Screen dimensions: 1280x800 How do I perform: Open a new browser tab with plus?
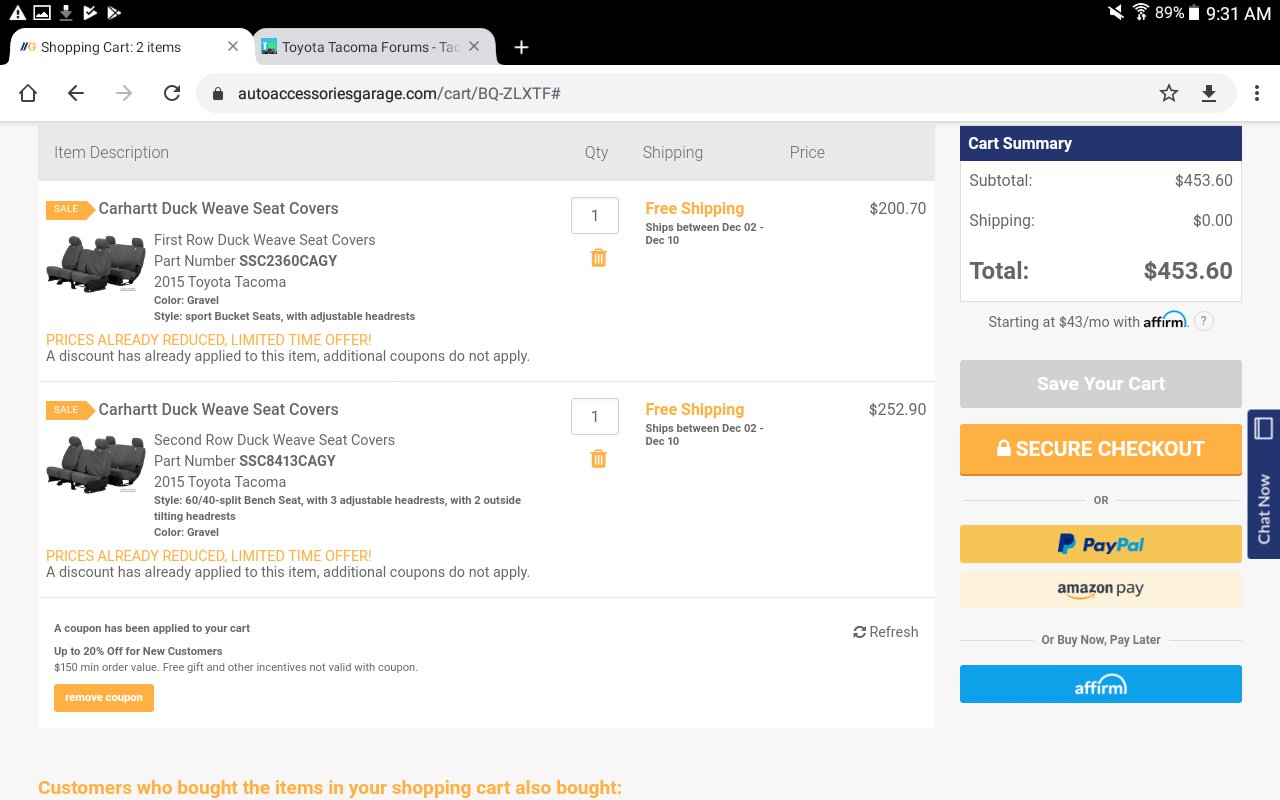coord(521,47)
